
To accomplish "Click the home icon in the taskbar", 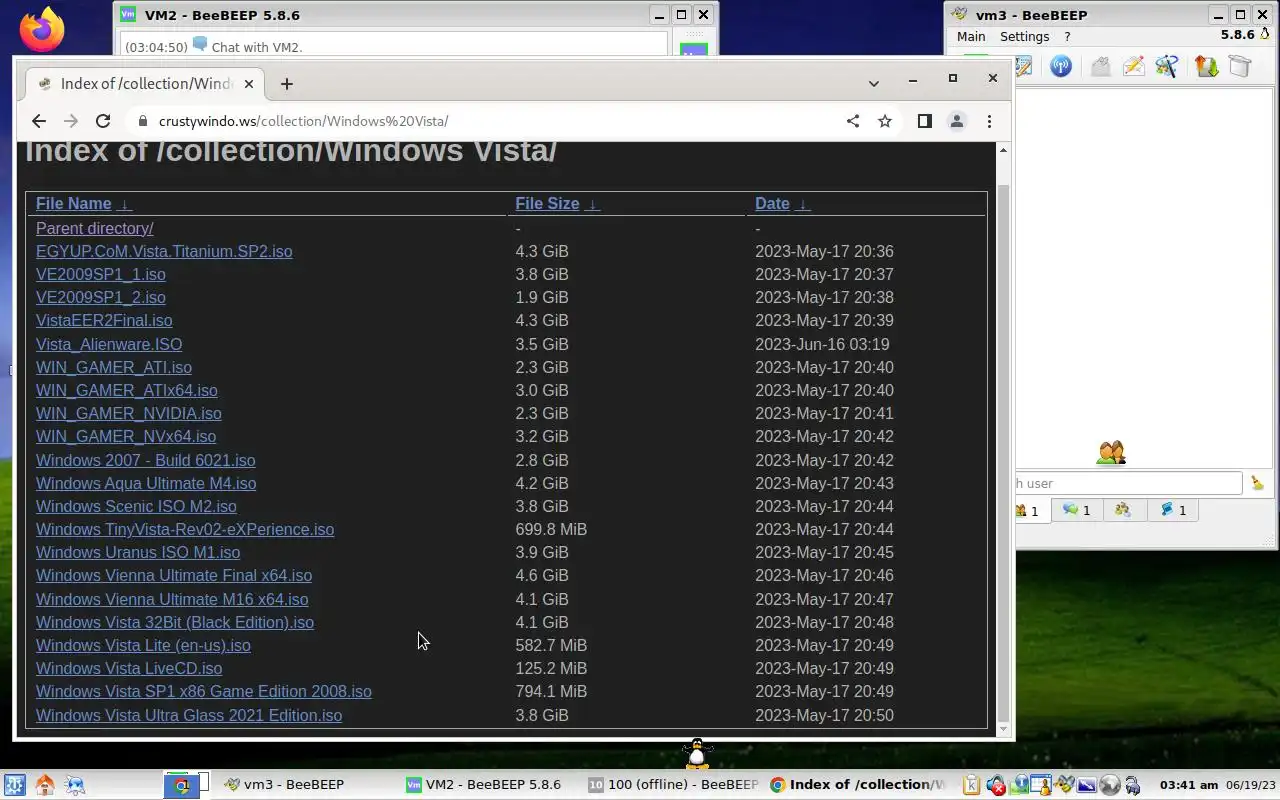I will pos(44,785).
